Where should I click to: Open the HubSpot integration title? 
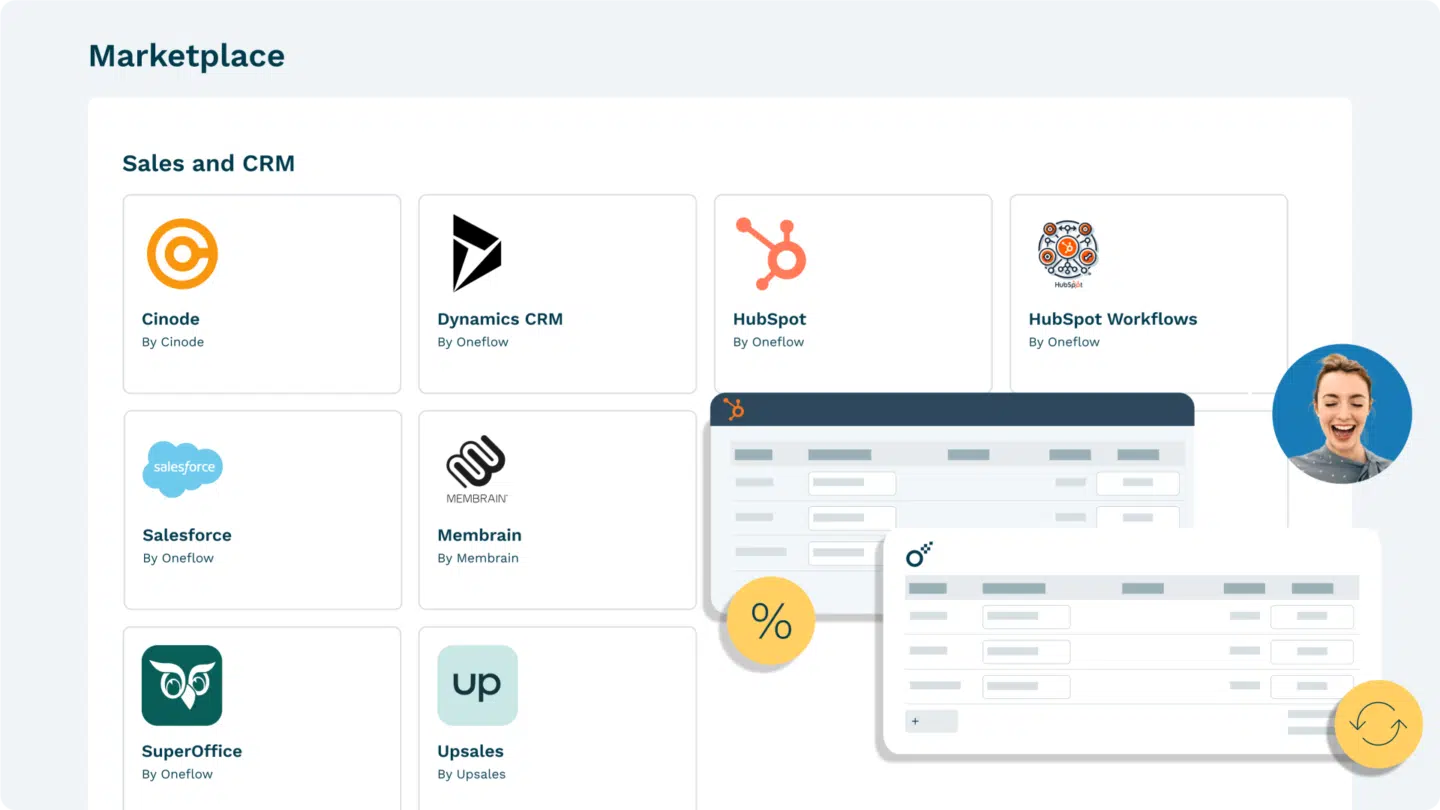coord(770,319)
